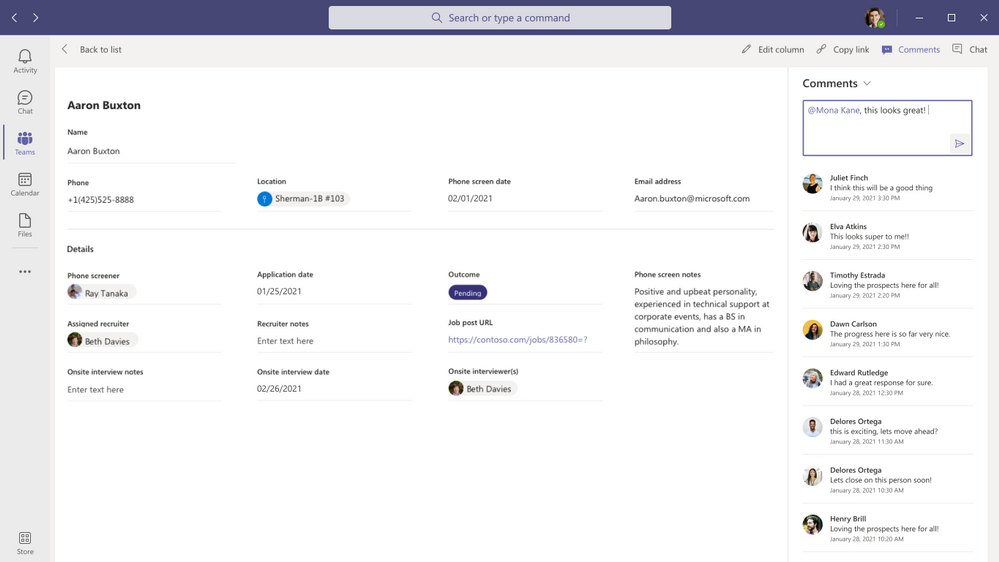Viewport: 999px width, 562px height.
Task: Click the Edit column pencil icon
Action: coord(746,49)
